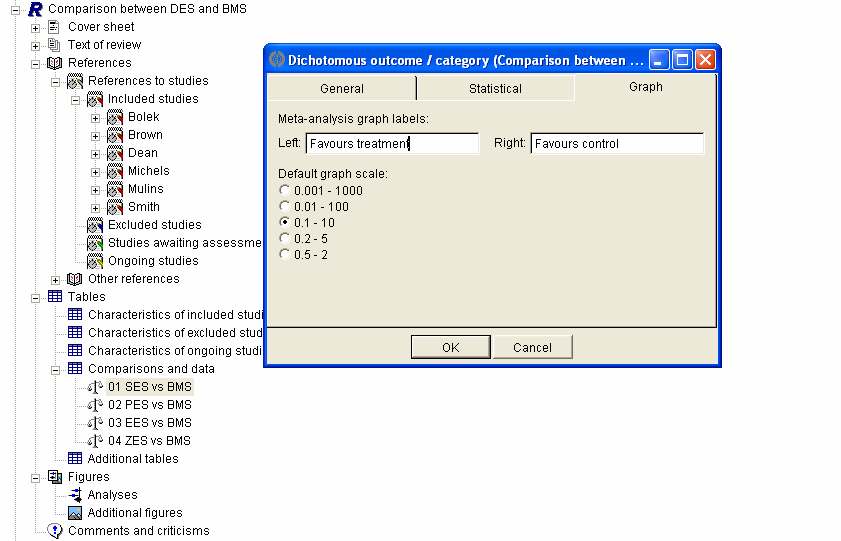
Task: Click the Bolek study icon
Action: tap(115, 117)
